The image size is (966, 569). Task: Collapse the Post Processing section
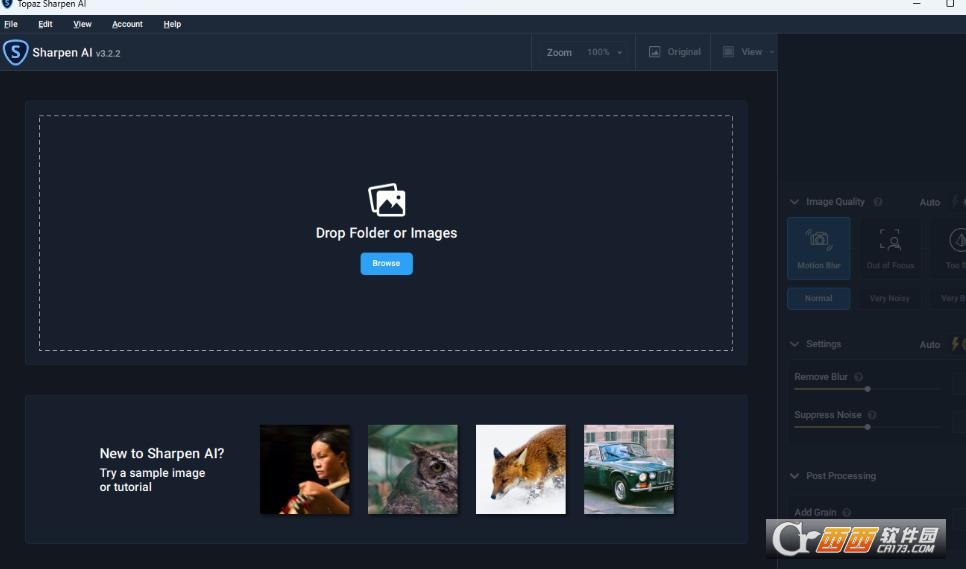tap(794, 476)
